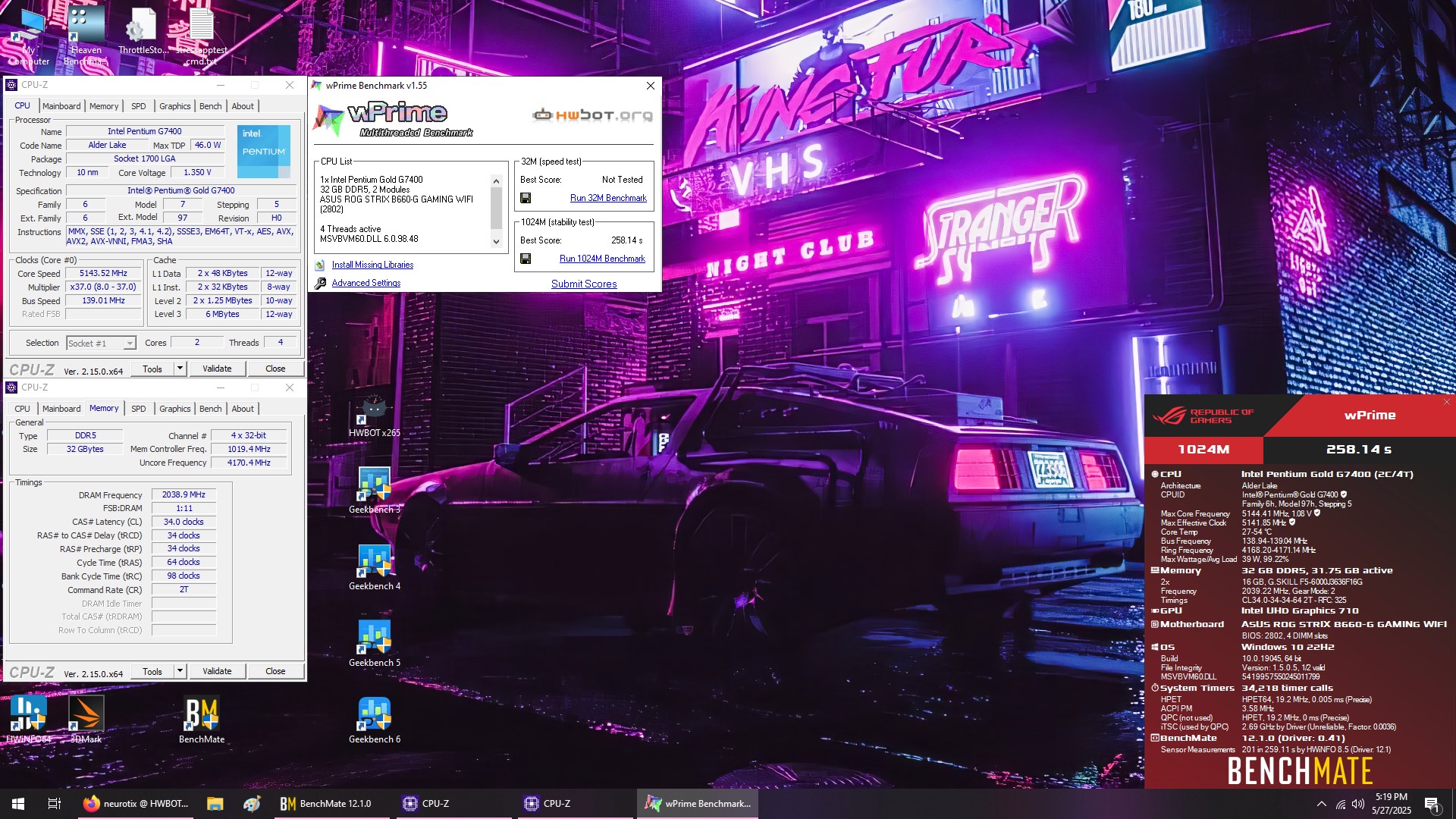Screen dimensions: 1456x819
Task: Click Advanced Settings link
Action: [x=366, y=283]
